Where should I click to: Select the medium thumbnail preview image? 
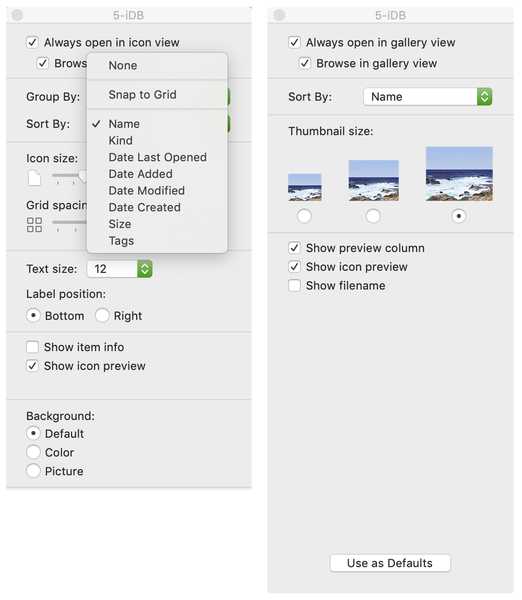tap(373, 180)
